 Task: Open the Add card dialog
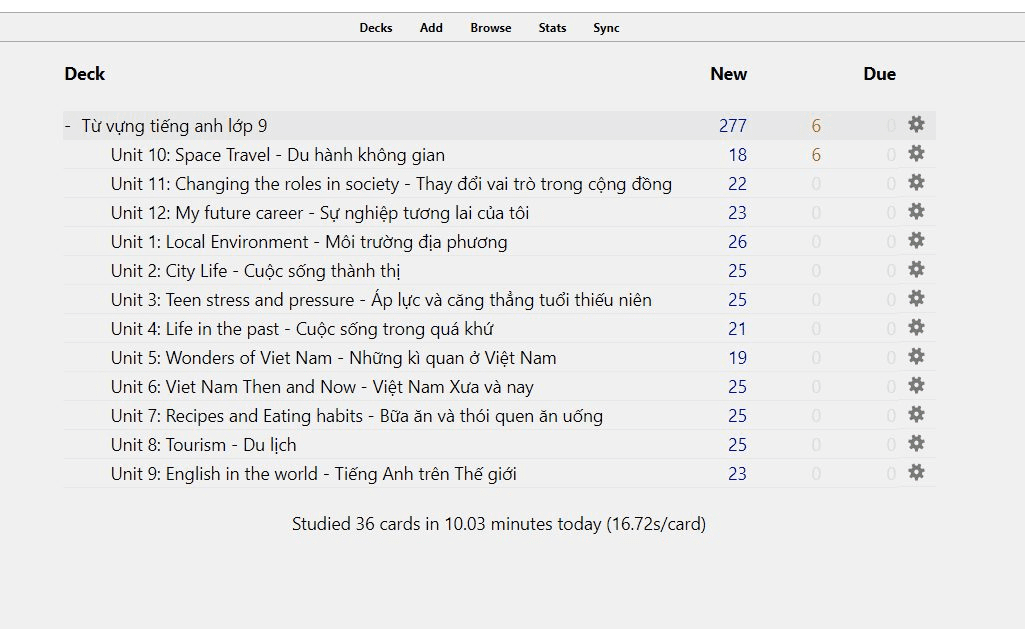click(431, 28)
